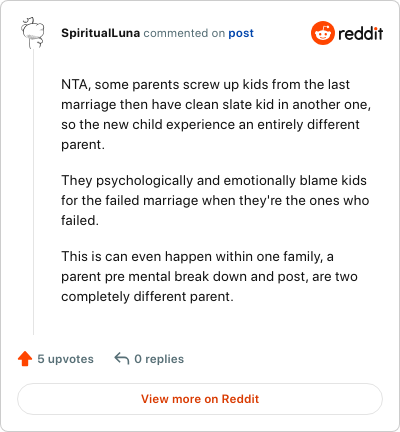400x432 pixels.
Task: Click the word "NTA" starting the comment
Action: [74, 85]
